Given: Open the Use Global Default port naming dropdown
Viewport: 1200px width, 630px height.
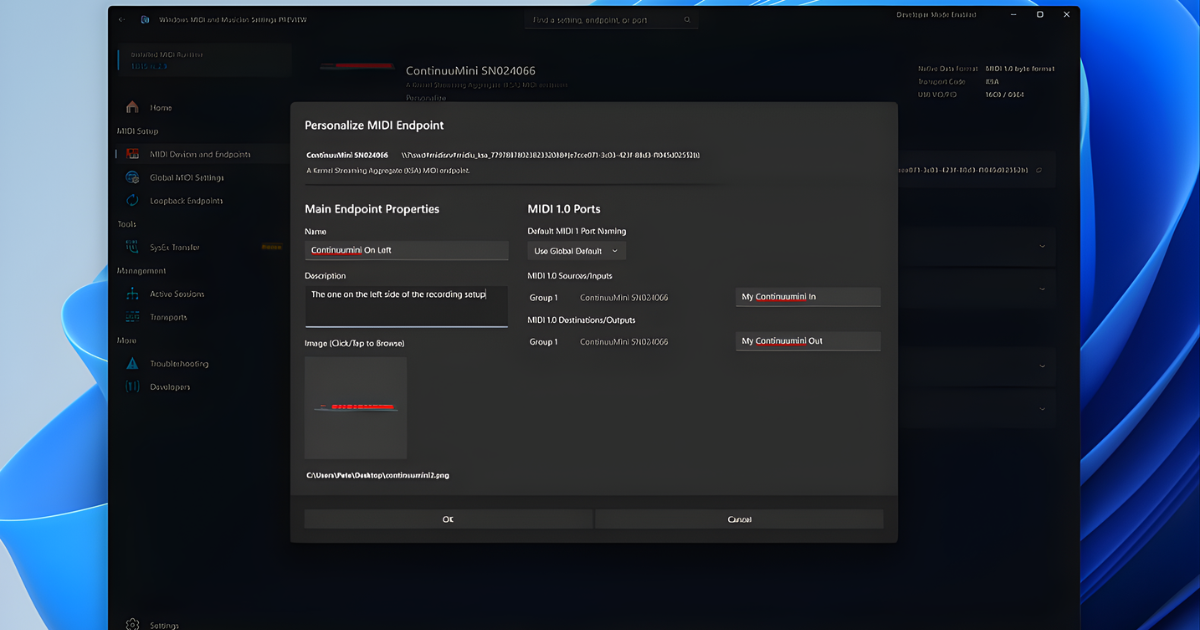Looking at the screenshot, I should coord(577,251).
